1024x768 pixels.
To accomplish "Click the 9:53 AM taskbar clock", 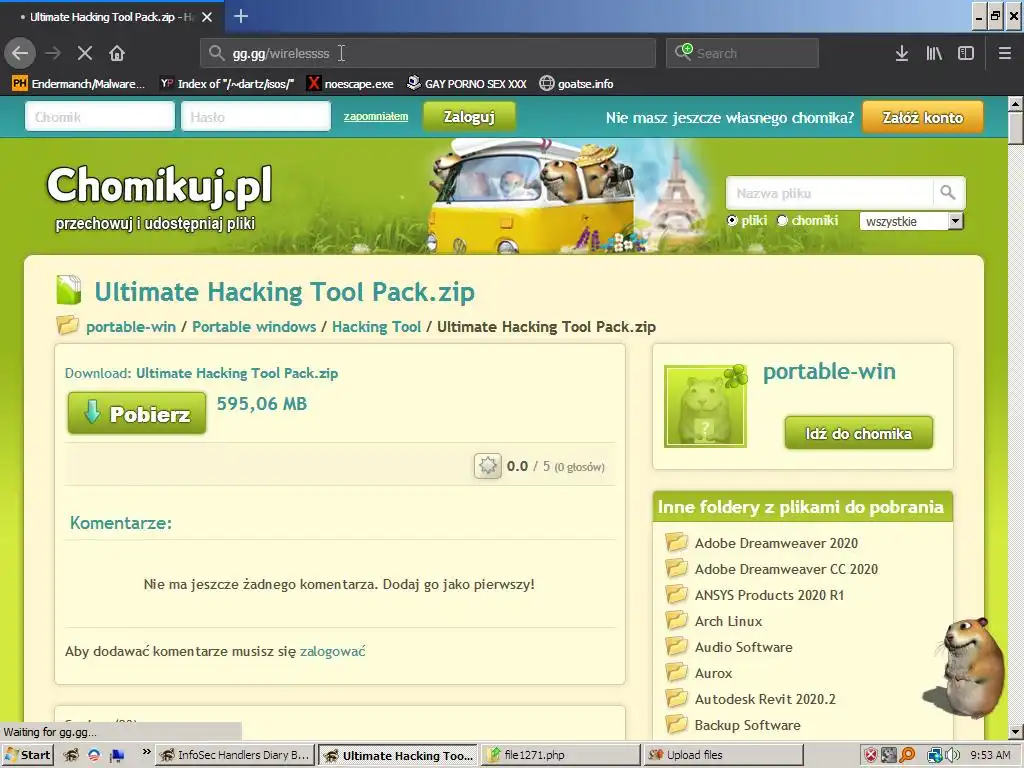I will [990, 755].
